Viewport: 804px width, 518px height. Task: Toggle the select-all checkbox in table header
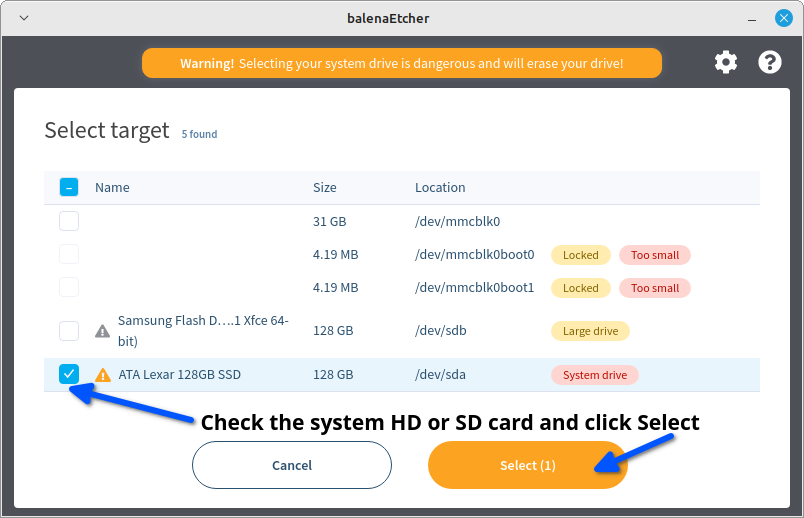click(x=69, y=187)
